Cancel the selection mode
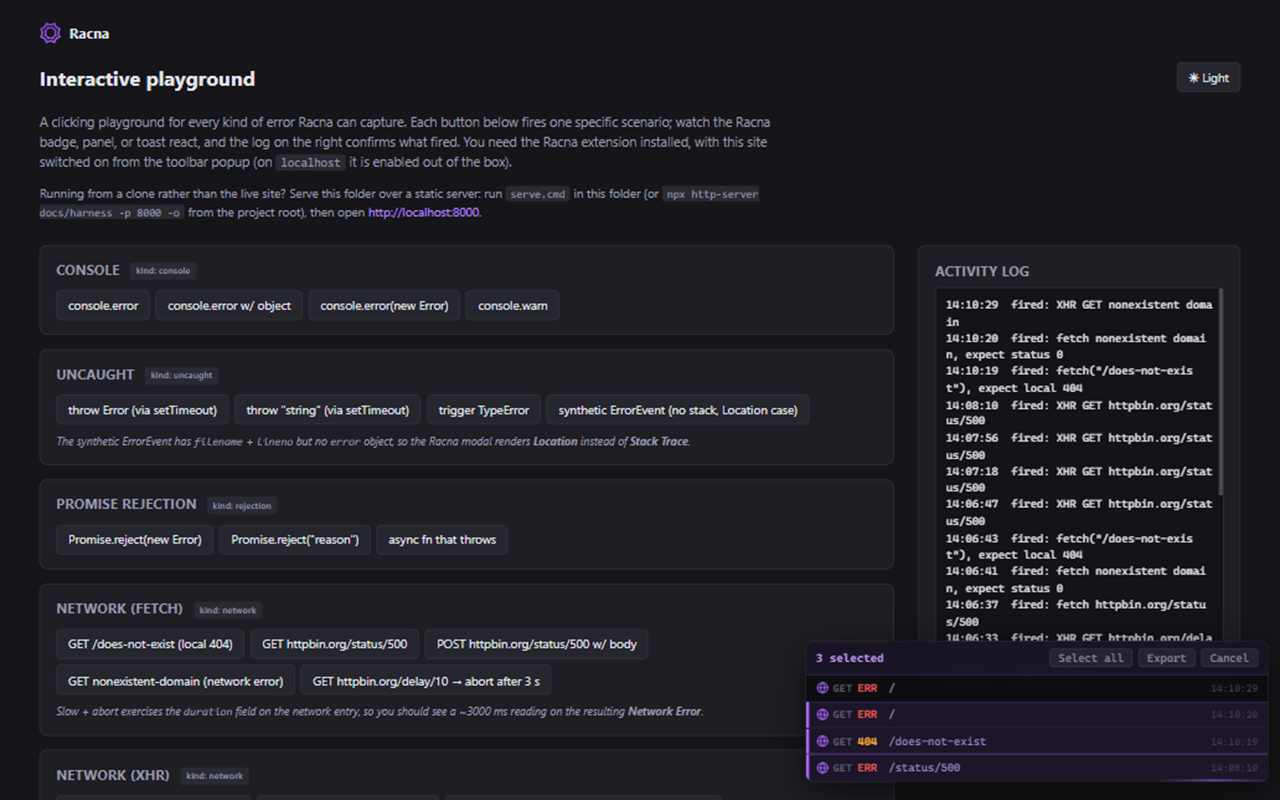 click(x=1229, y=658)
